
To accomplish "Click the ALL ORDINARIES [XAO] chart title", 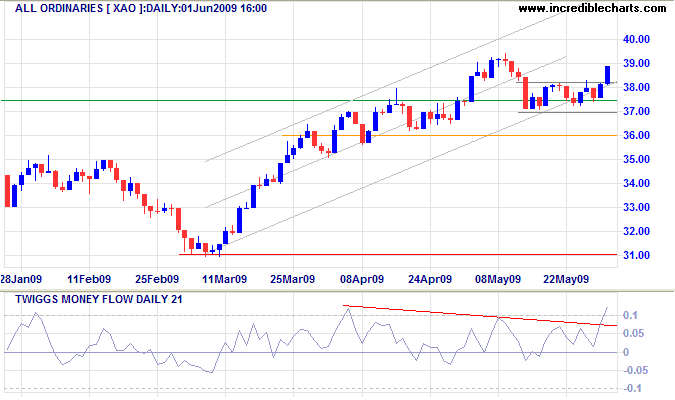I will click(141, 8).
